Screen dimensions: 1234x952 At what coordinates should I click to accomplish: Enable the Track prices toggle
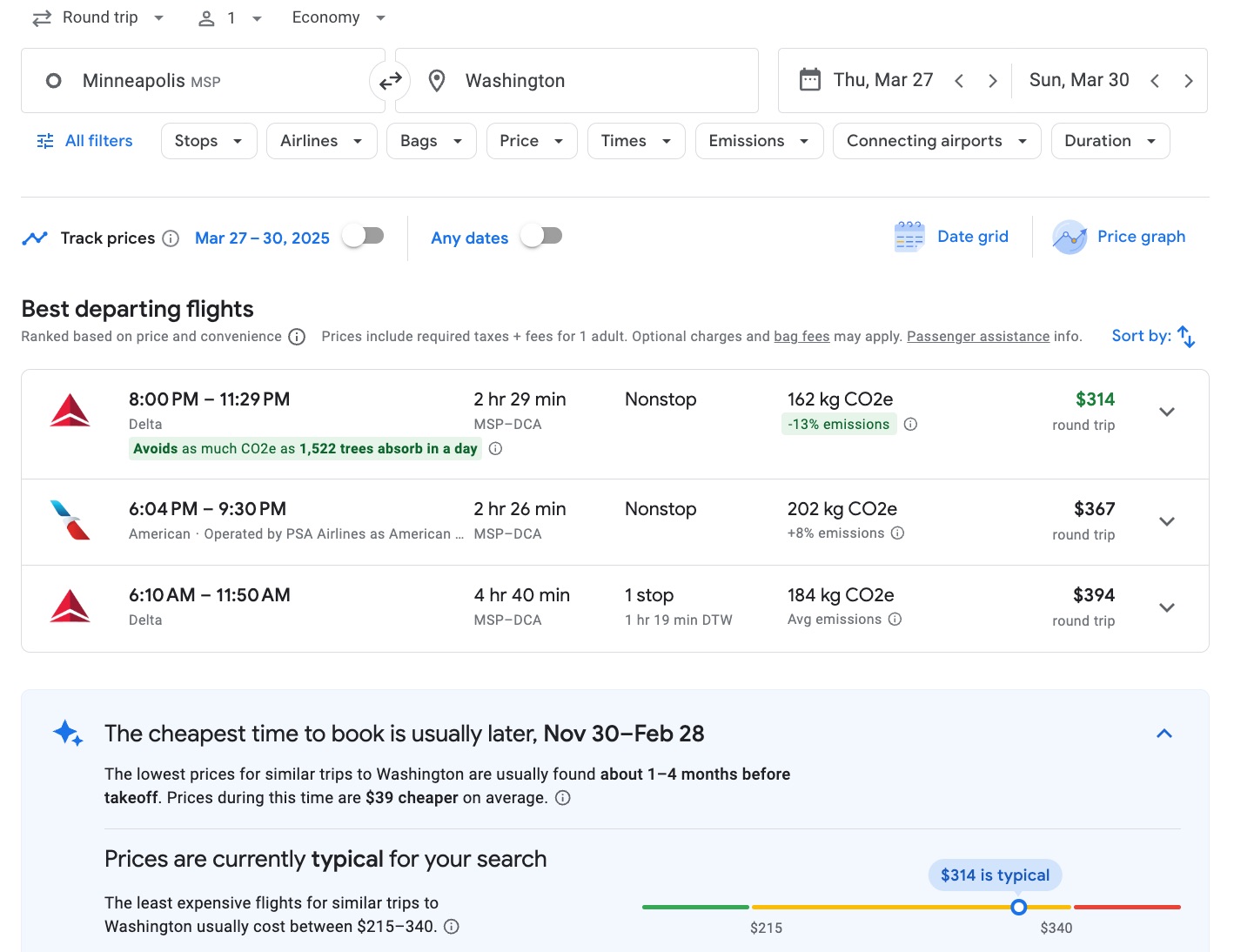tap(363, 235)
